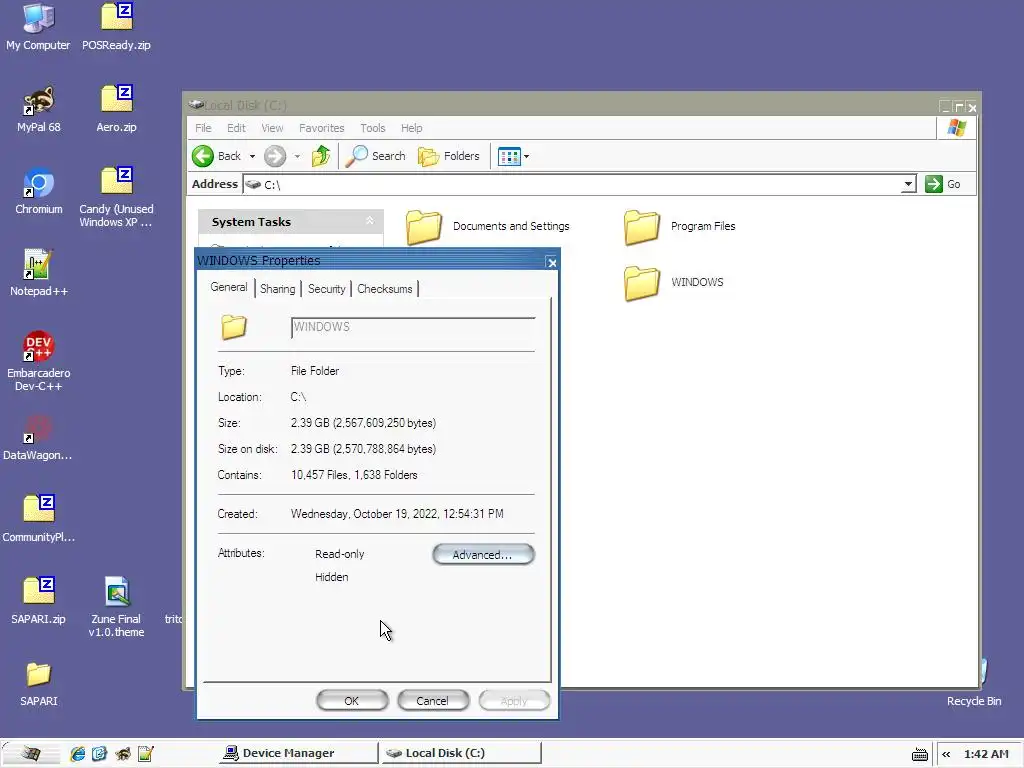Launch Embarcadero Dev-C++ shortcut
Image resolution: width=1024 pixels, height=768 pixels.
(x=39, y=361)
